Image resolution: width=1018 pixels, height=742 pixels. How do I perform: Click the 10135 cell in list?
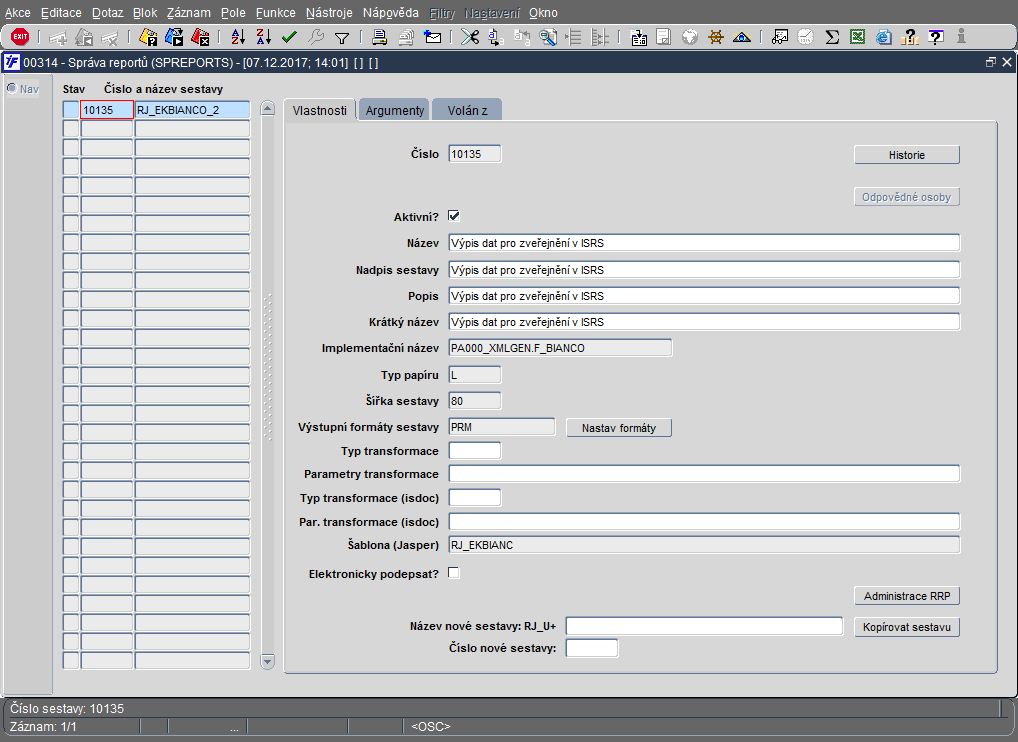click(107, 110)
